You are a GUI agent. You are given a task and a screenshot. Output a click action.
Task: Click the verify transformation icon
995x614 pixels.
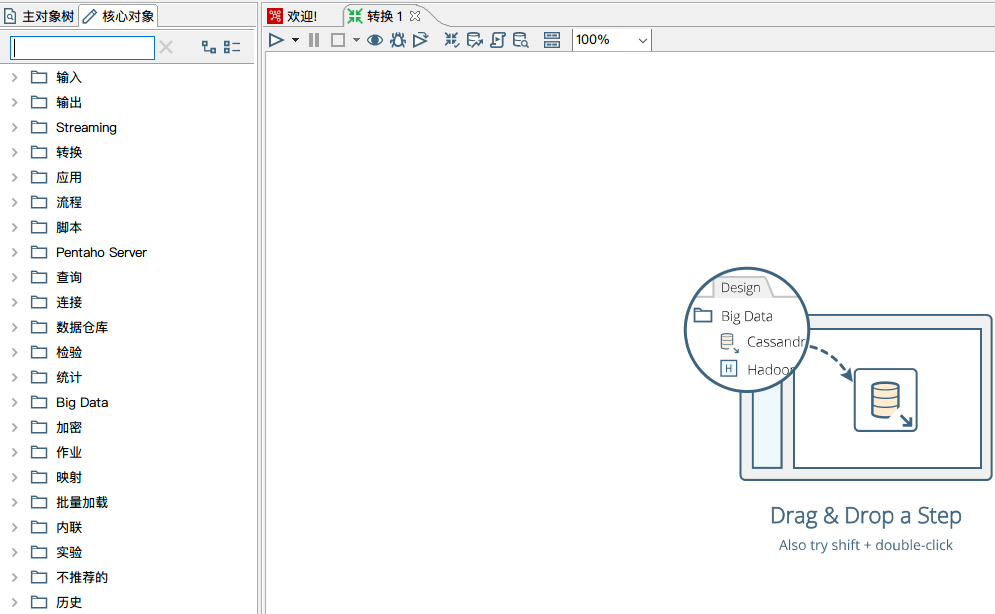[452, 40]
